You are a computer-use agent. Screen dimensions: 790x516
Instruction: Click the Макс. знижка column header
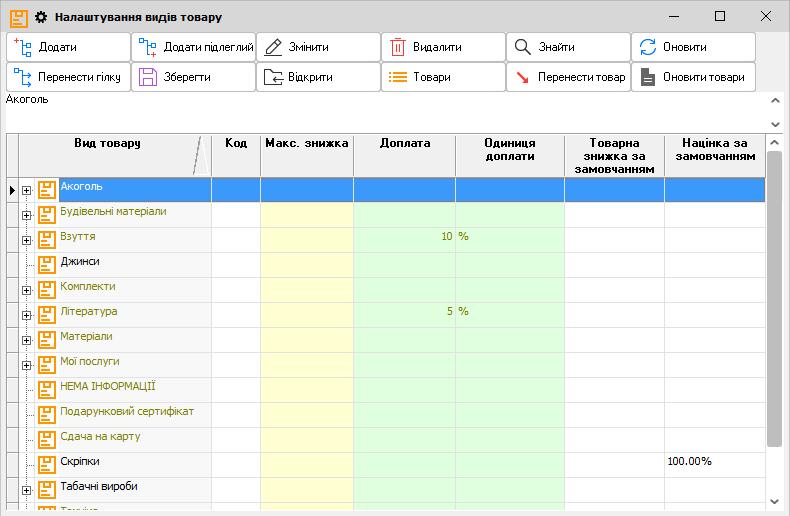point(306,144)
